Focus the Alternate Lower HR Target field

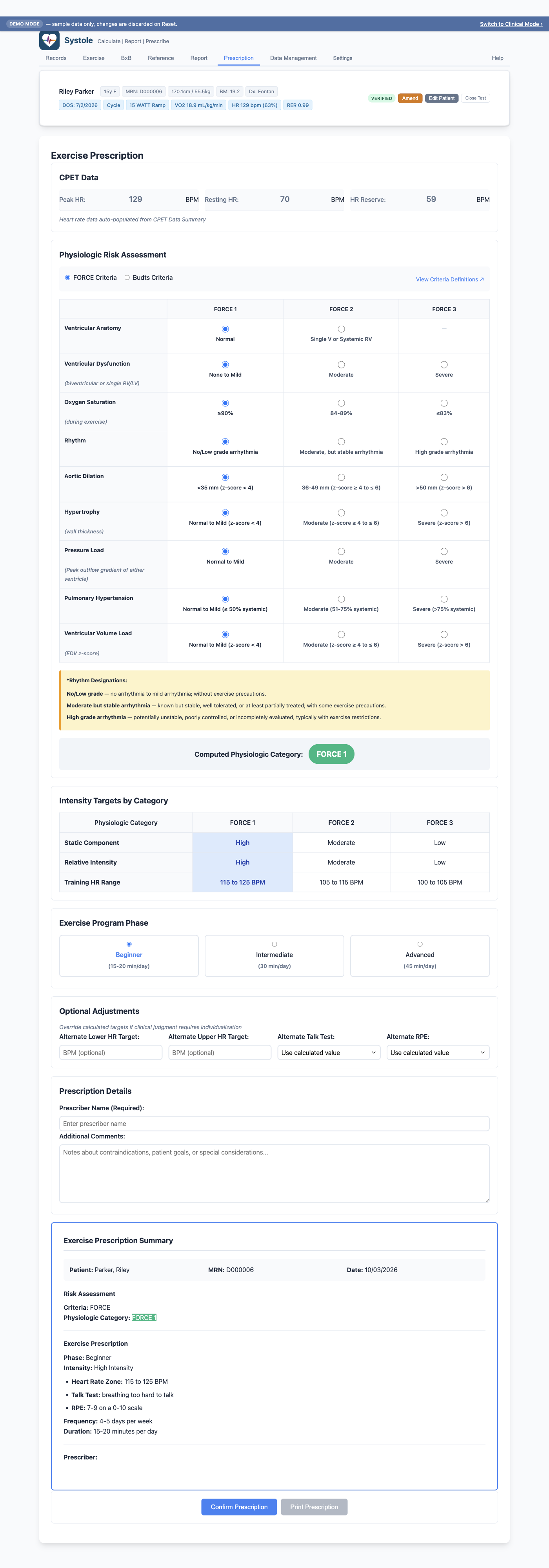click(x=111, y=1052)
